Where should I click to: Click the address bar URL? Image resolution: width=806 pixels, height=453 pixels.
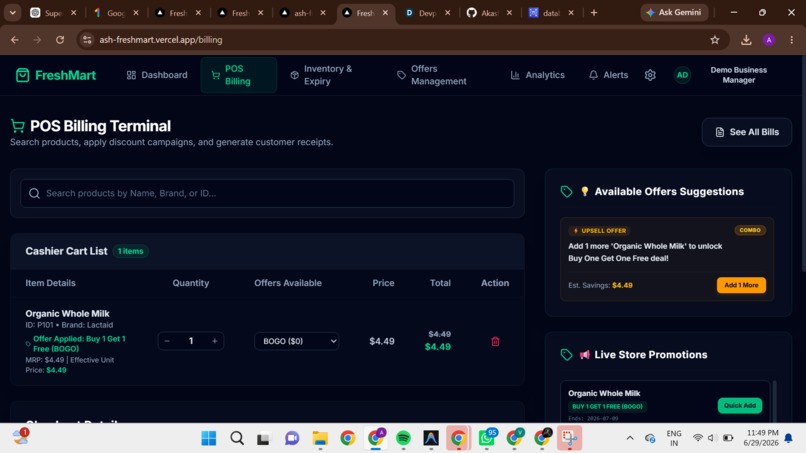[161, 40]
